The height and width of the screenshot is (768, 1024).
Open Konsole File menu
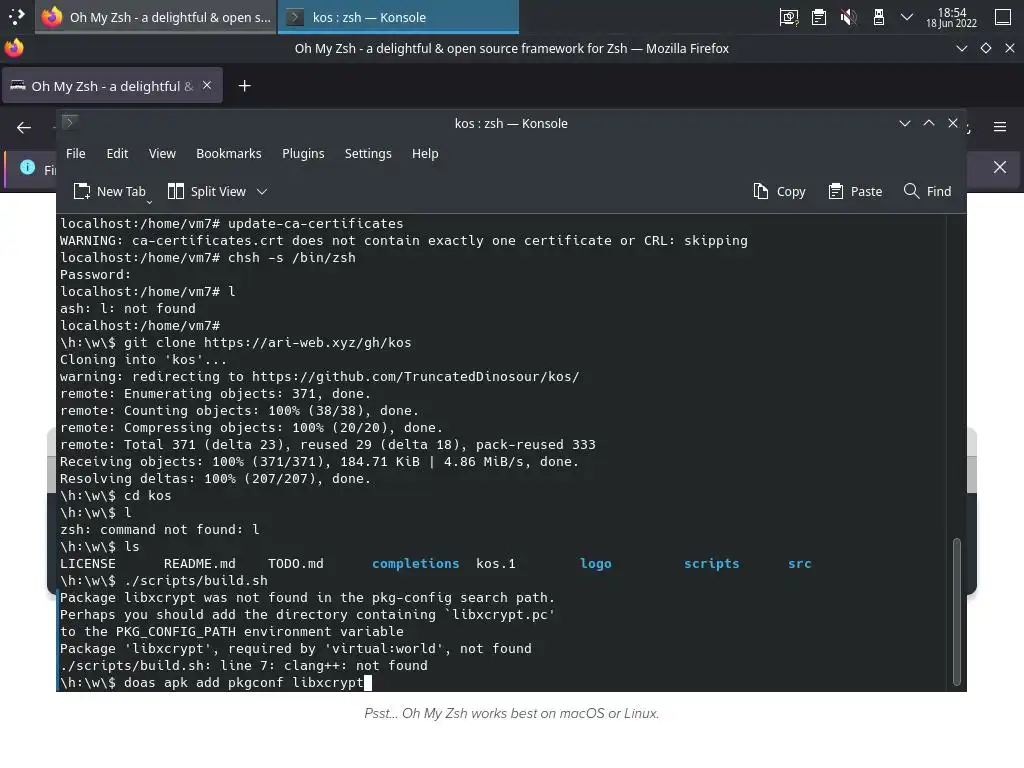(76, 153)
